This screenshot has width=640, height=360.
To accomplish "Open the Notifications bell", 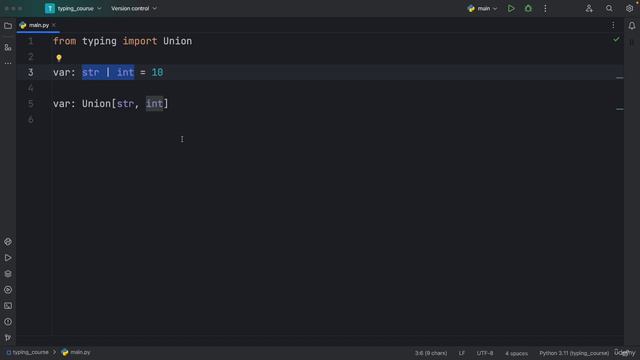I will 631,26.
